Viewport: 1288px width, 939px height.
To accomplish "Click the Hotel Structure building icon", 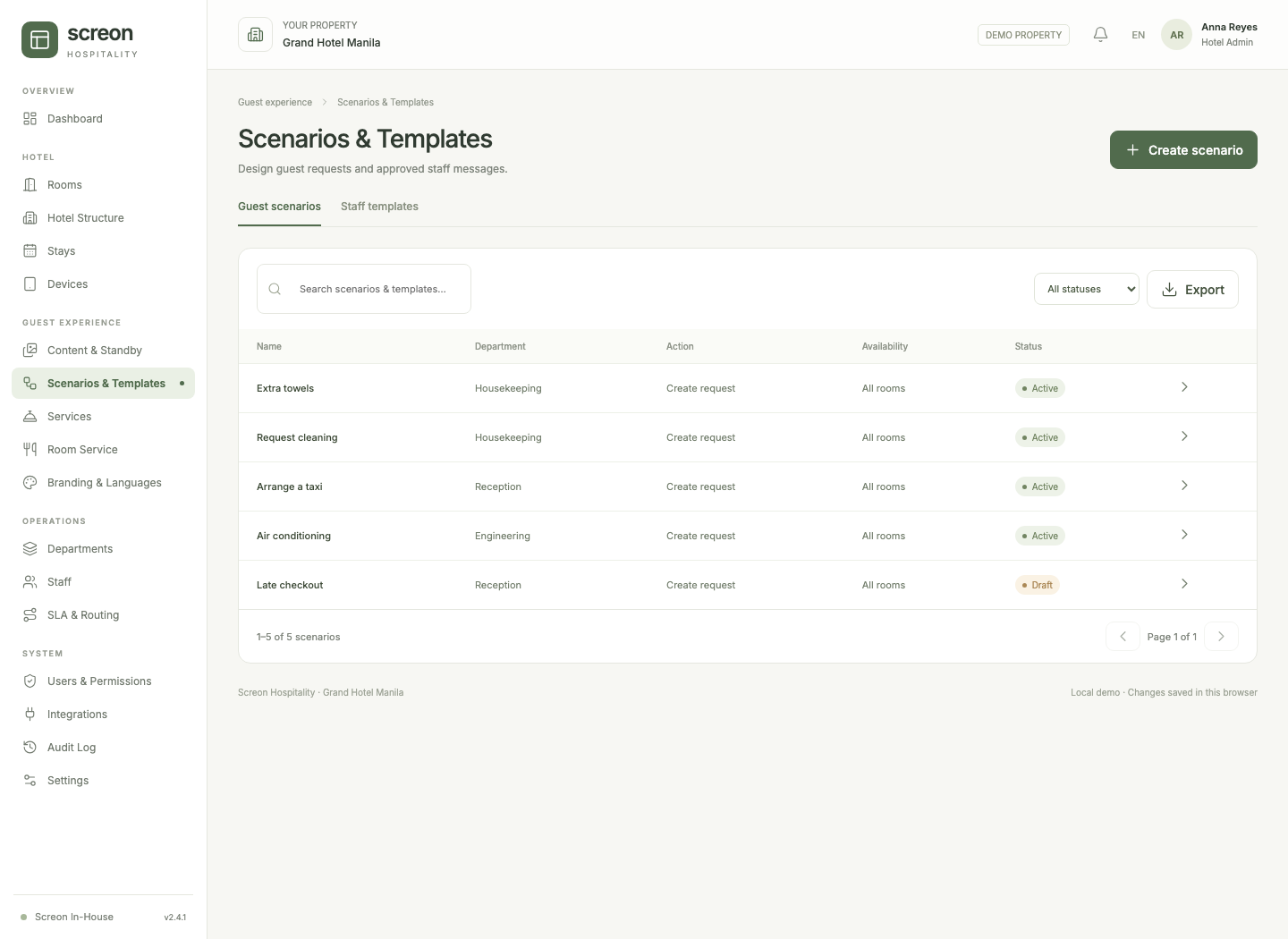I will click(x=30, y=218).
